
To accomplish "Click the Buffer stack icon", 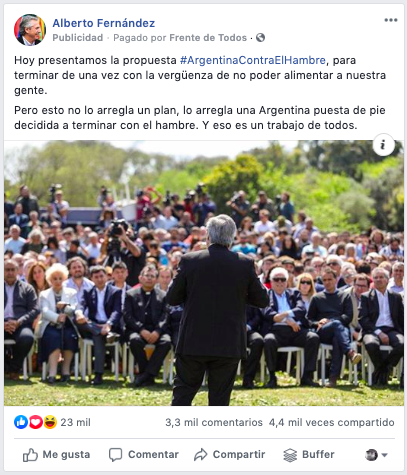I will 290,455.
